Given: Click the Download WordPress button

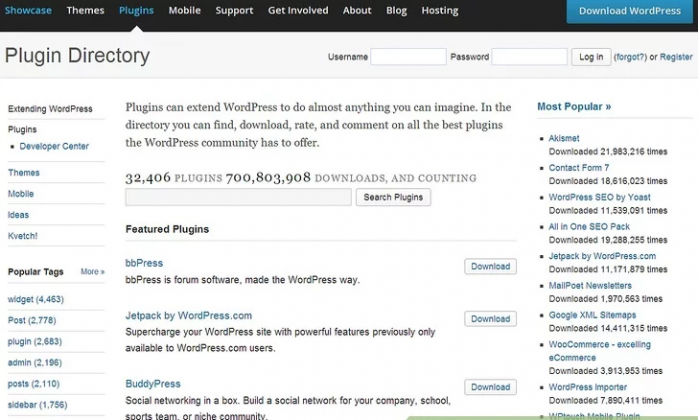Looking at the screenshot, I should point(630,12).
